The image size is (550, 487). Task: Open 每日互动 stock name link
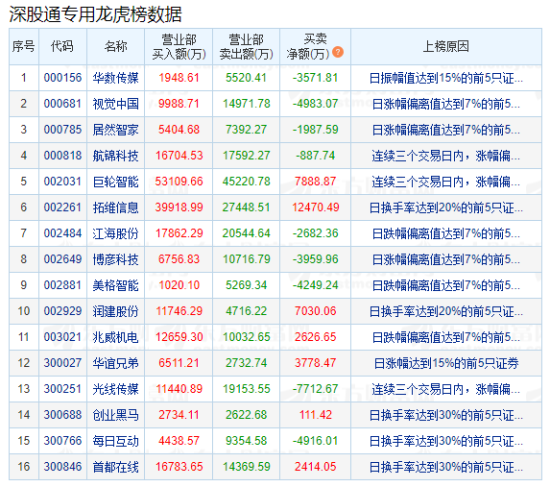[x=115, y=441]
